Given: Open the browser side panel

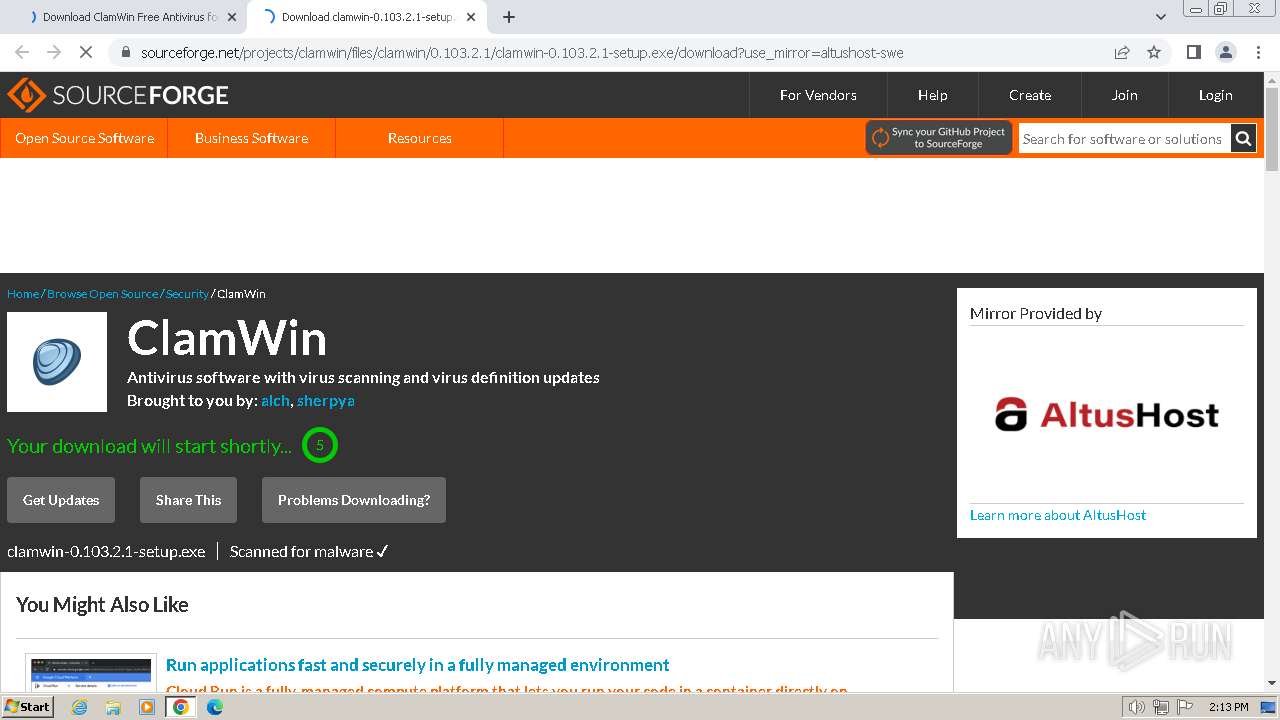Looking at the screenshot, I should 1193,52.
